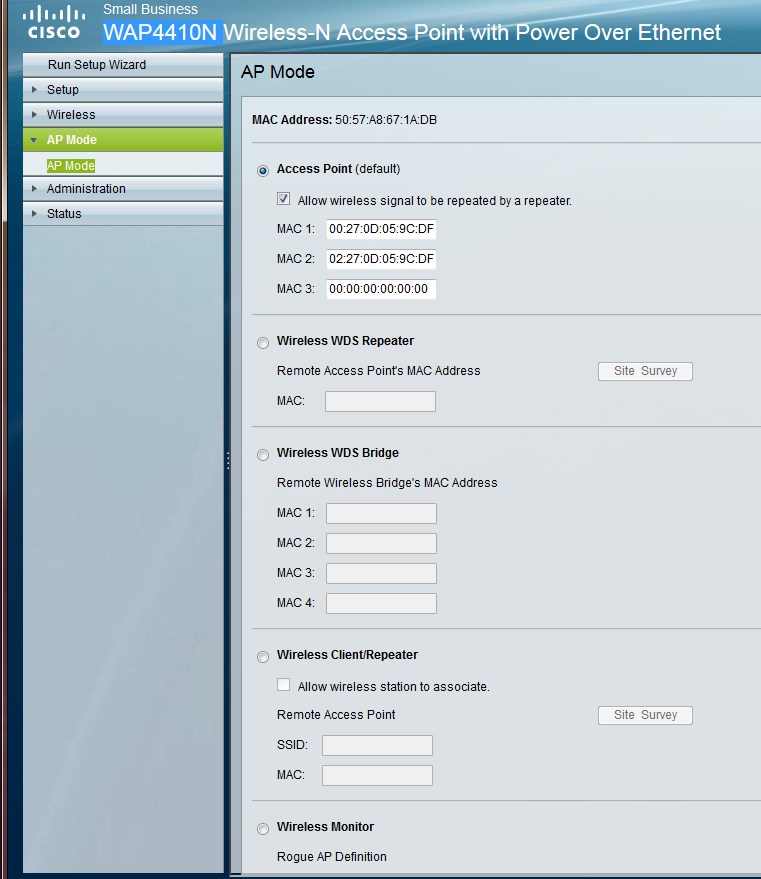The width and height of the screenshot is (761, 879).
Task: Open the Administration menu section
Action: coord(123,189)
